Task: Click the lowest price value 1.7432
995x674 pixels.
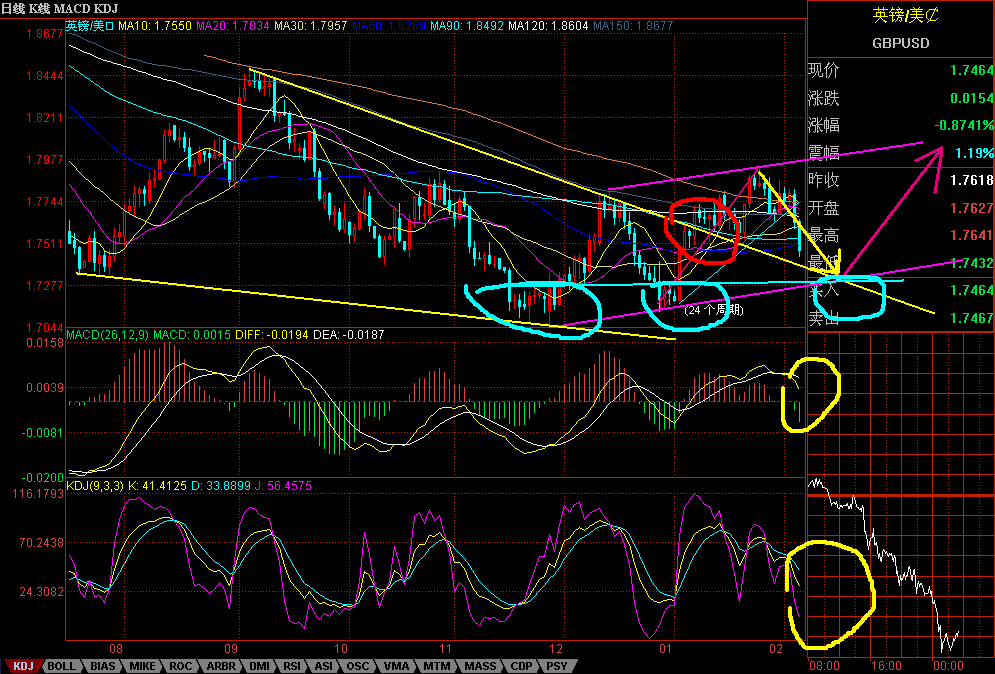Action: pos(972,263)
